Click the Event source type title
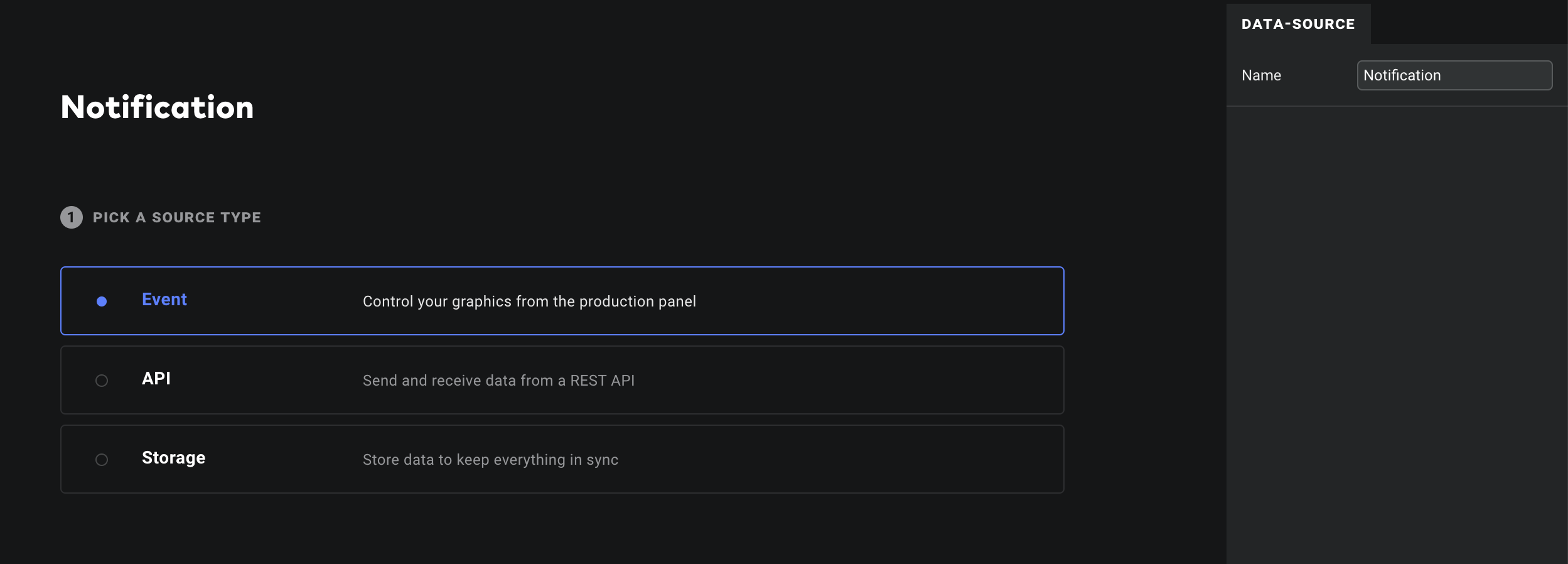This screenshot has width=1568, height=564. click(164, 300)
